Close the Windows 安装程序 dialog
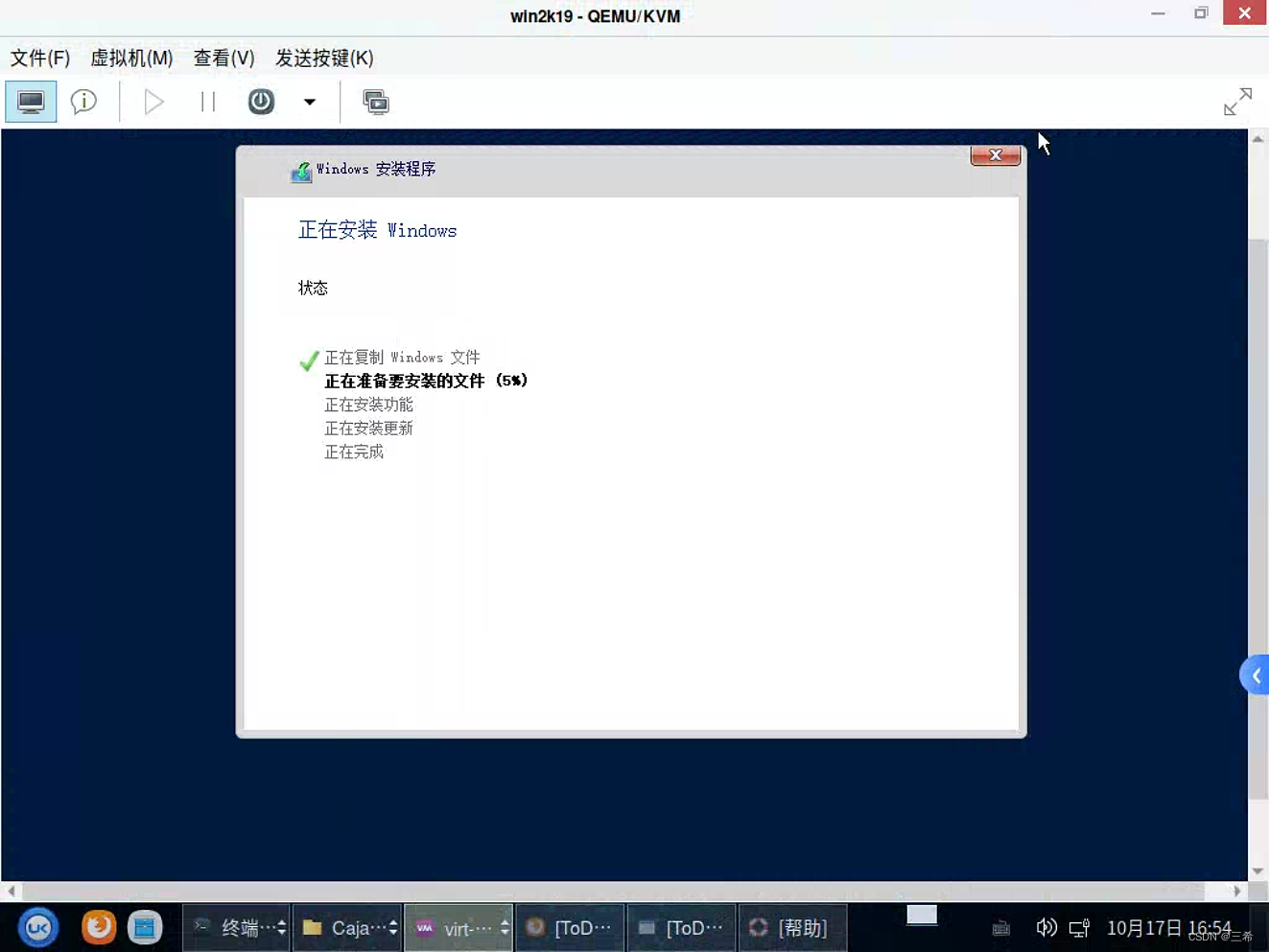This screenshot has width=1269, height=952. (x=996, y=155)
